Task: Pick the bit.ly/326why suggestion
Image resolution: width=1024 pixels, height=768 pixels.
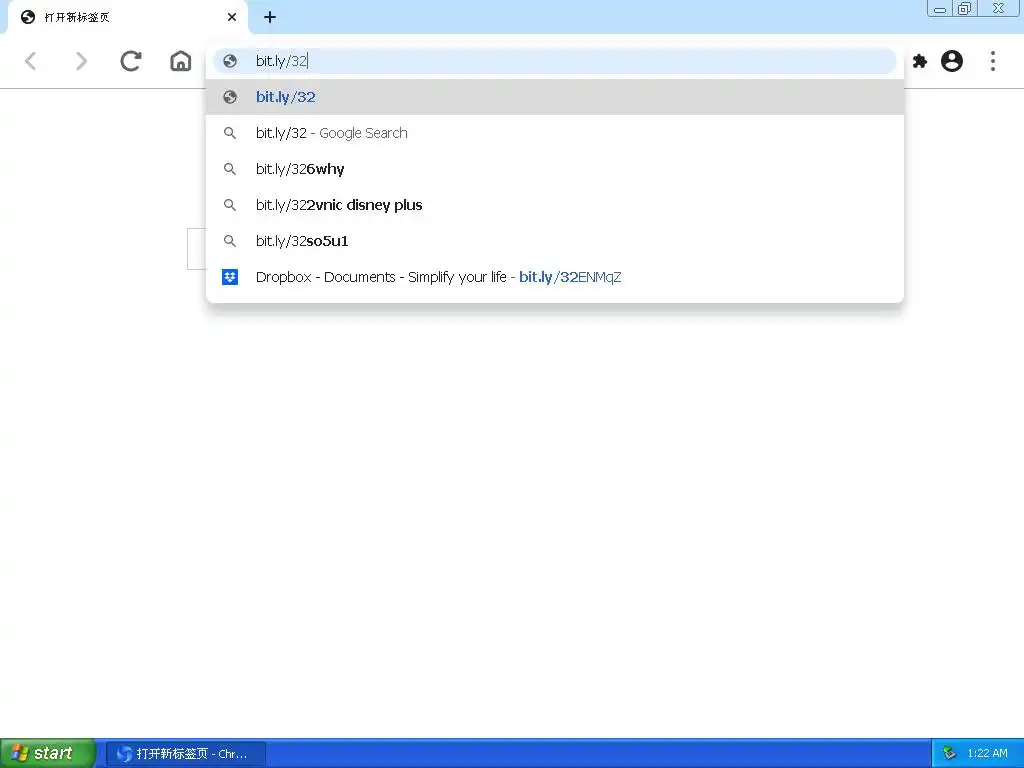Action: [554, 169]
